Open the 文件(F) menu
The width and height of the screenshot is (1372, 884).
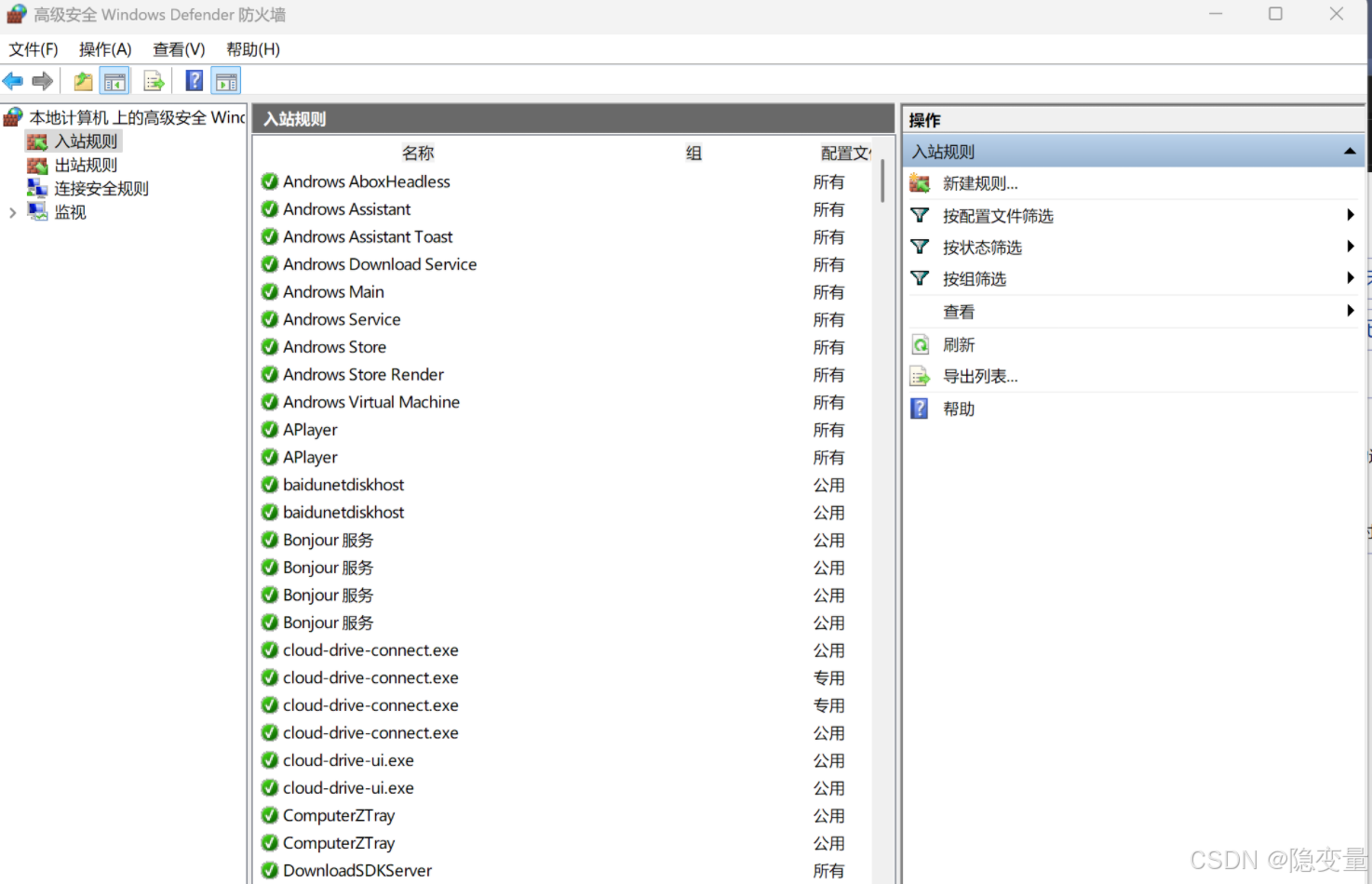click(34, 49)
